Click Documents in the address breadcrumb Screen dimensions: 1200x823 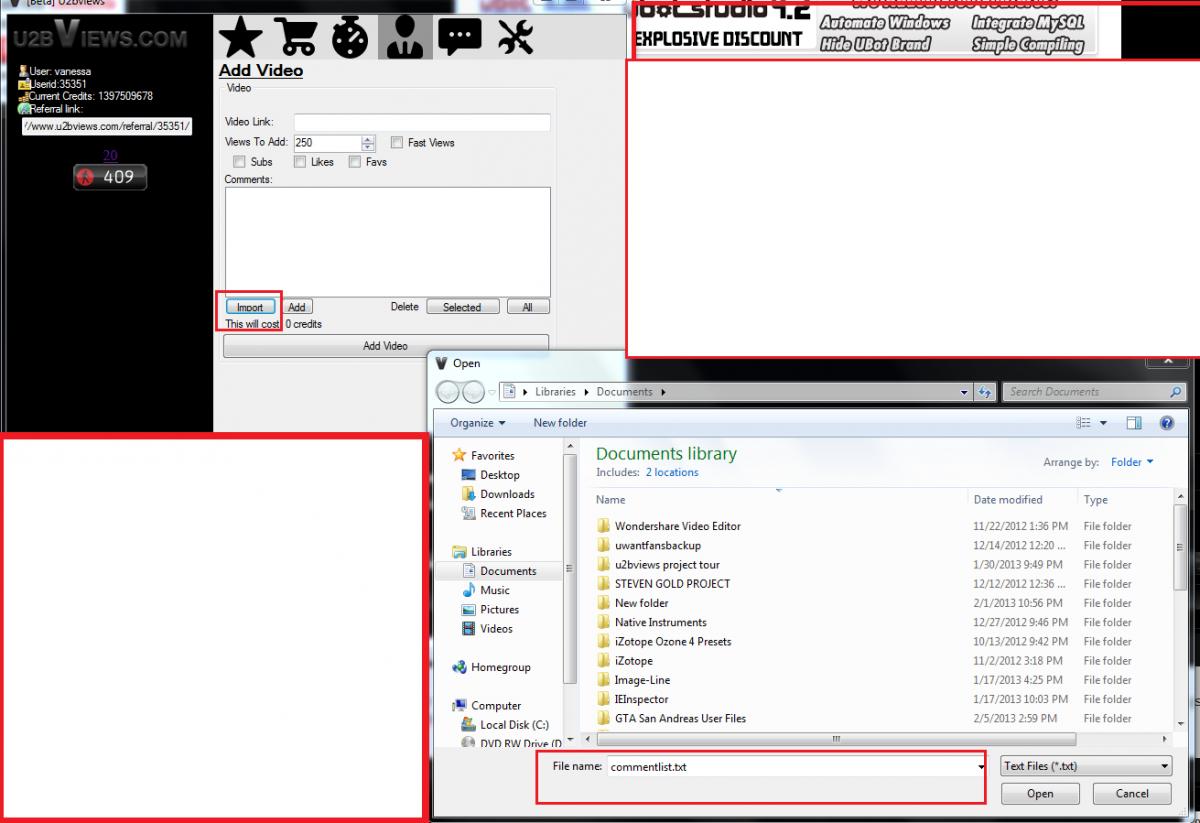(x=624, y=392)
